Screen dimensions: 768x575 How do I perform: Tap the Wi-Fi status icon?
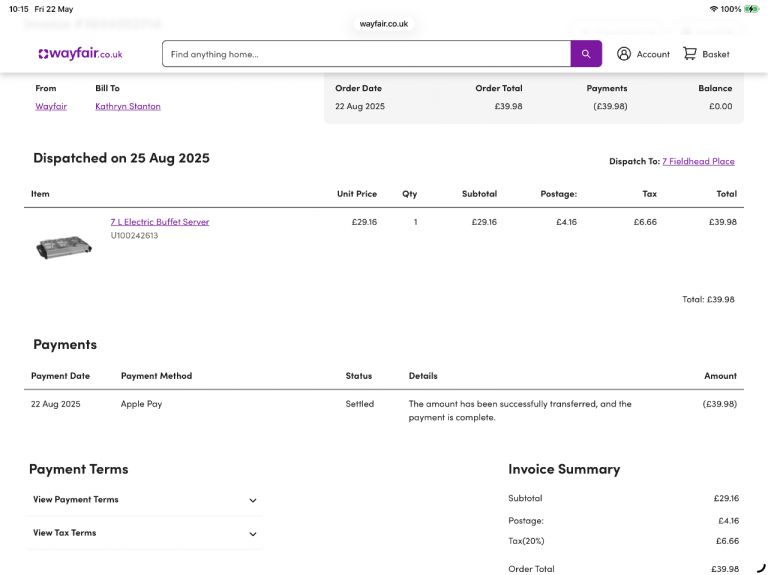coord(713,9)
